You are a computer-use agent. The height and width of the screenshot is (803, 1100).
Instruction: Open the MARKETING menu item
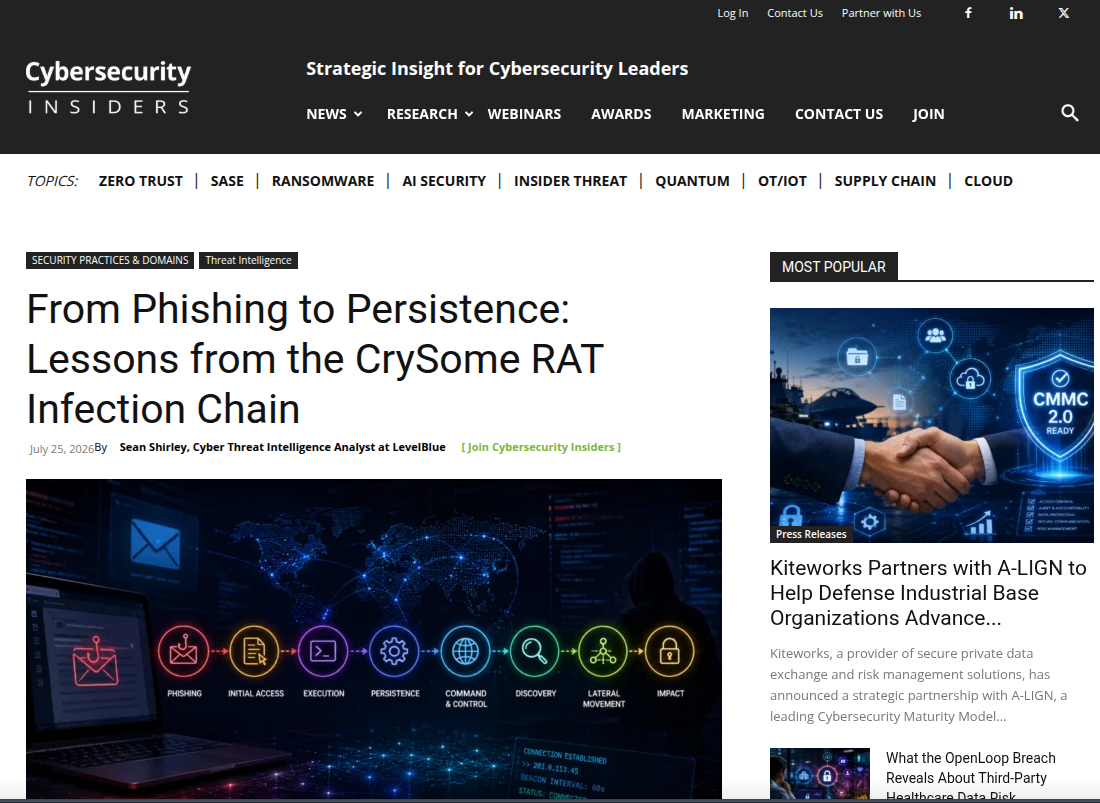pyautogui.click(x=723, y=114)
